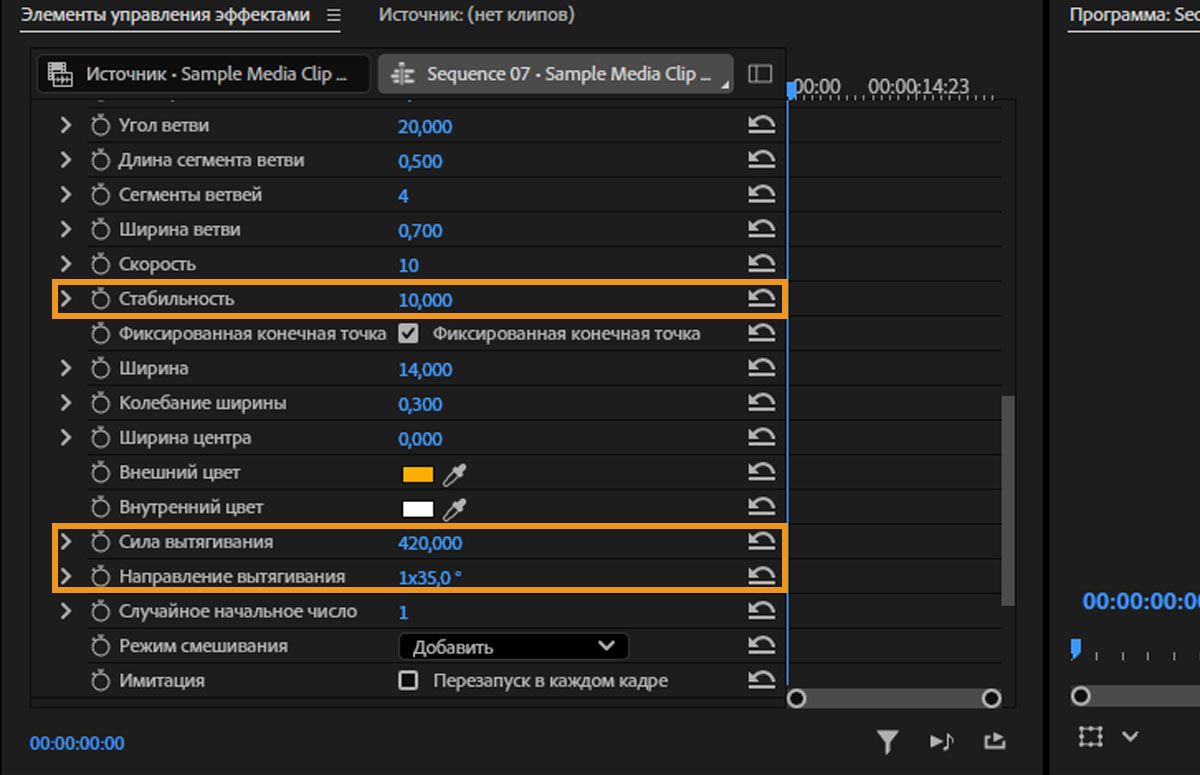Open the Элементы управления эффектами panel menu
Viewport: 1200px width, 775px height.
pos(333,15)
